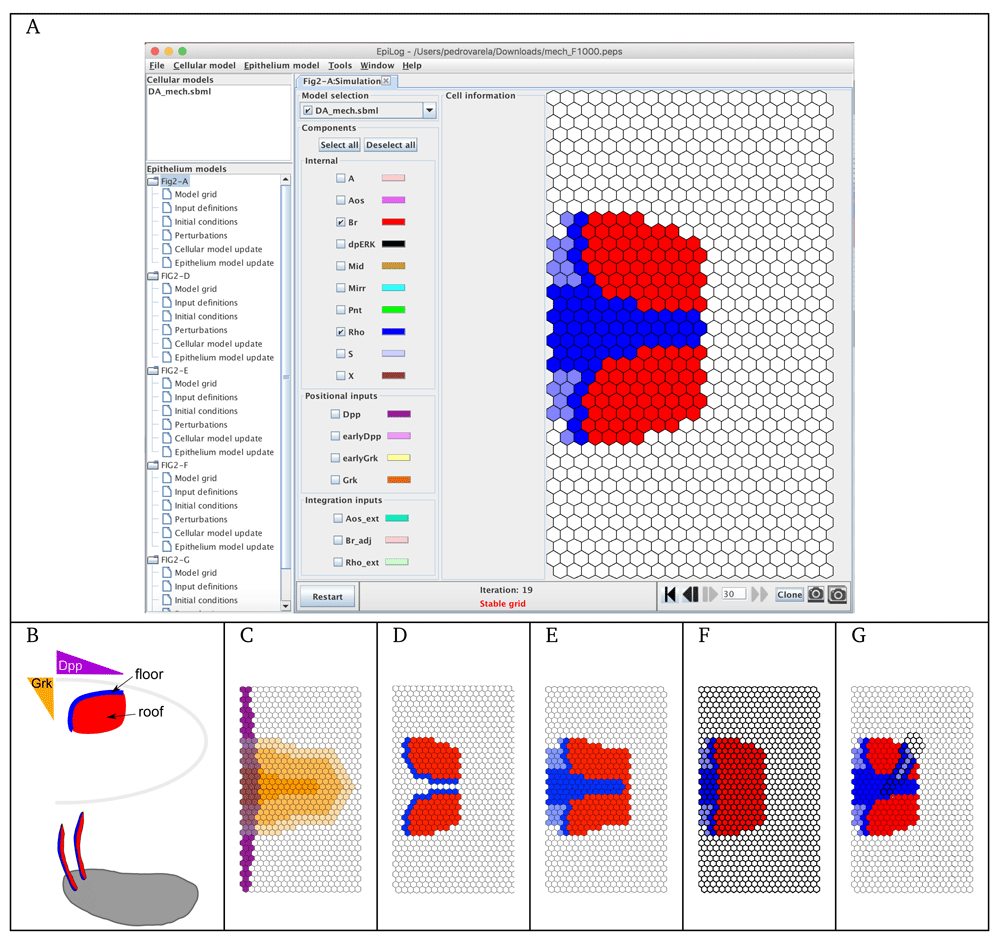The width and height of the screenshot is (1000, 946).
Task: Open the DA_mech.sbml model selection dropdown
Action: [431, 111]
